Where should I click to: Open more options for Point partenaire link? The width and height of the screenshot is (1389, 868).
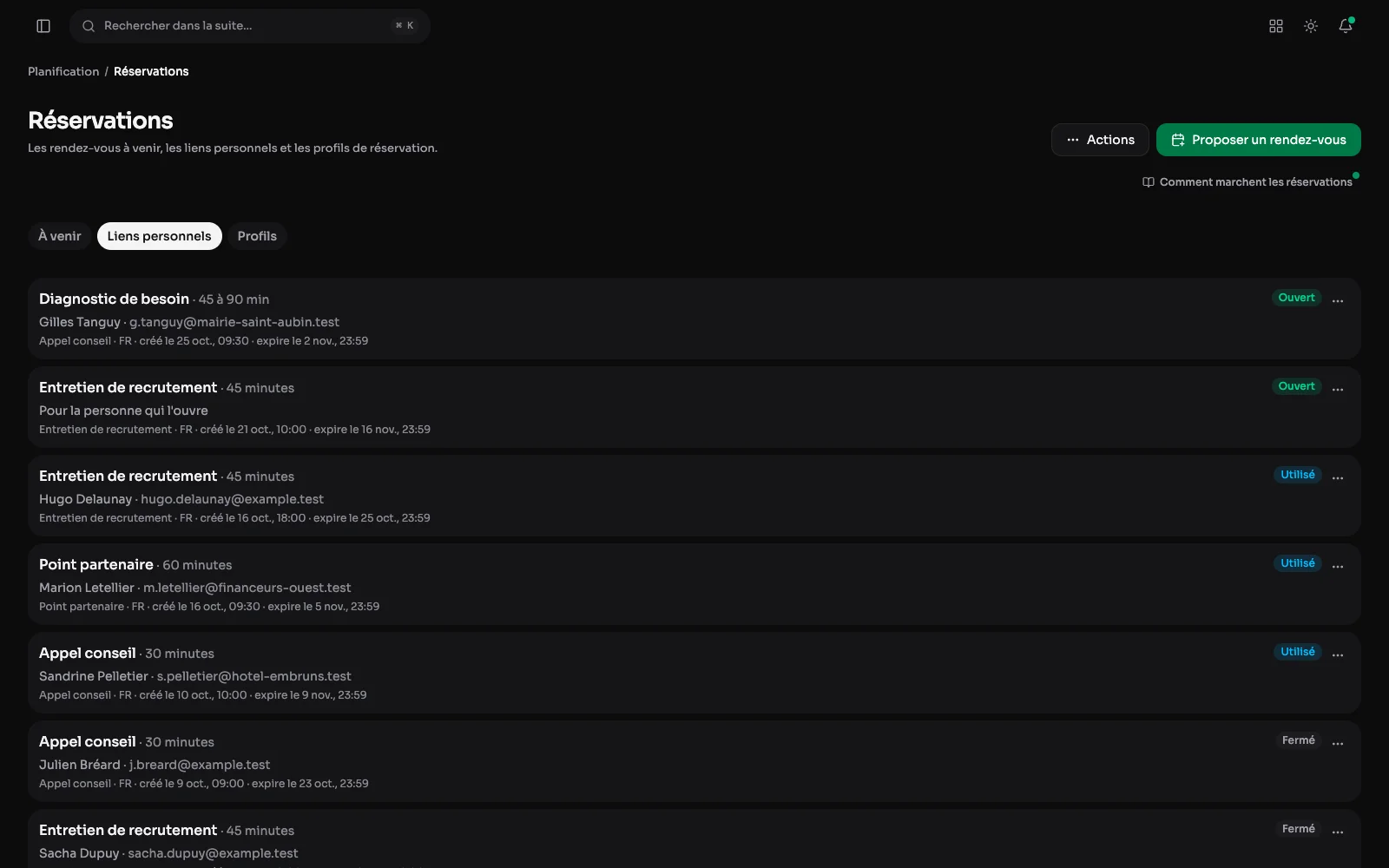coord(1338,566)
